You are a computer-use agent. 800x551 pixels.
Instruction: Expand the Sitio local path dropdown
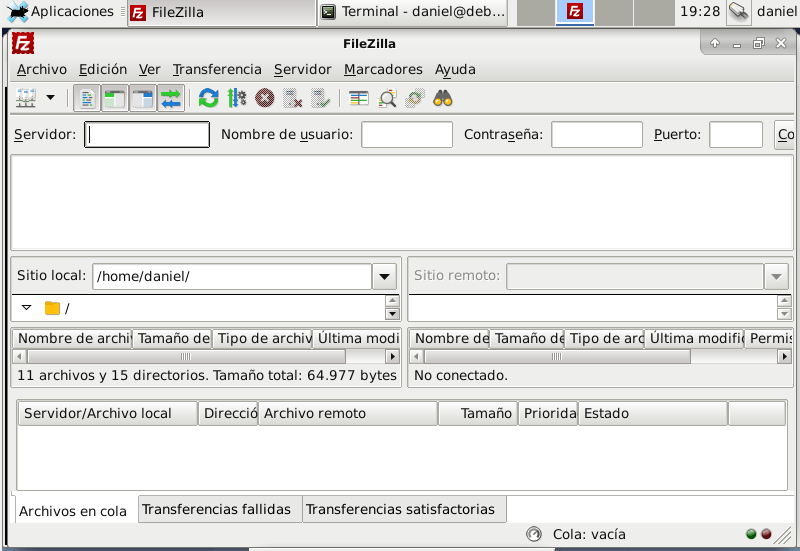tap(384, 276)
